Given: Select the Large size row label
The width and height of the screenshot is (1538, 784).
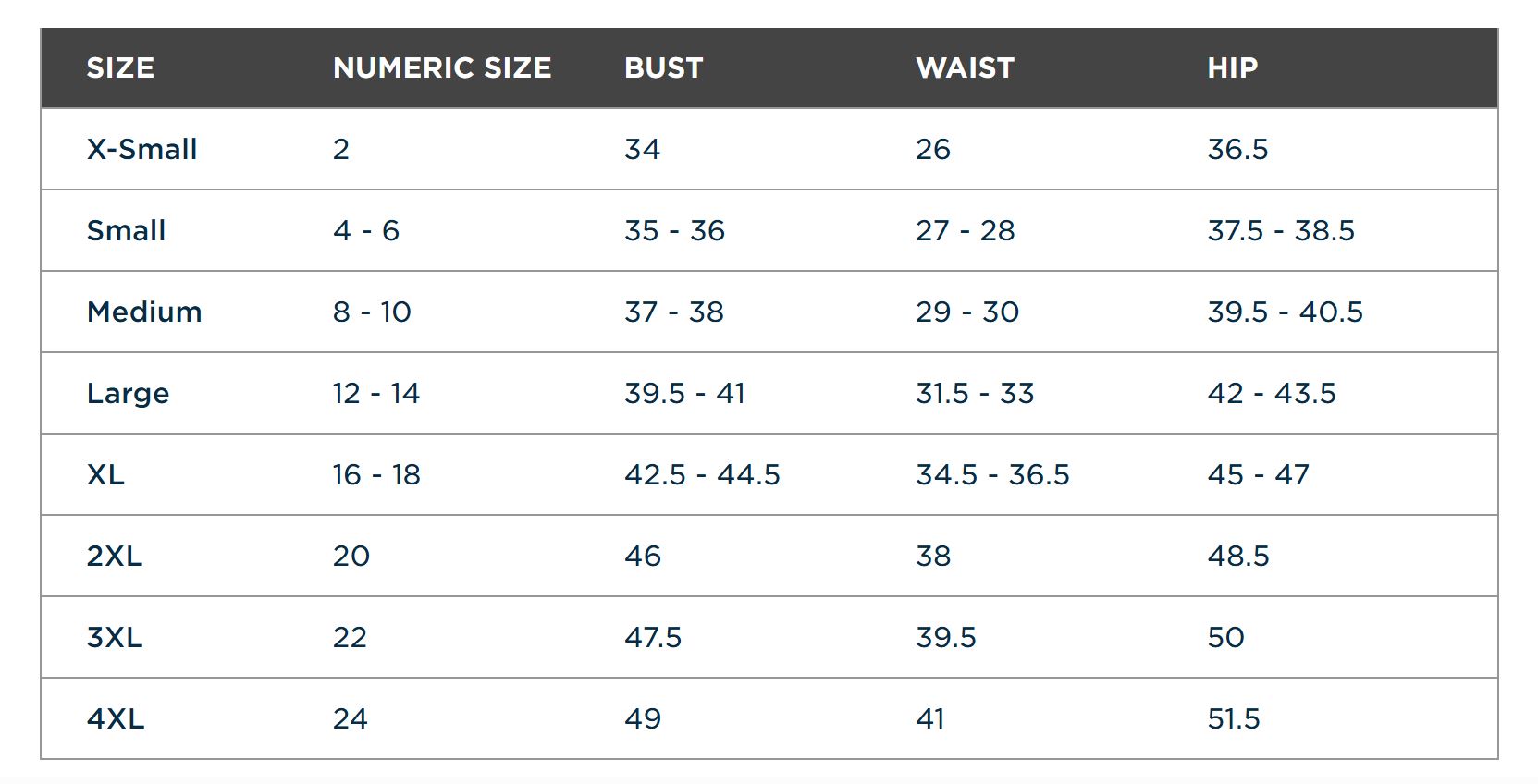Looking at the screenshot, I should (128, 395).
